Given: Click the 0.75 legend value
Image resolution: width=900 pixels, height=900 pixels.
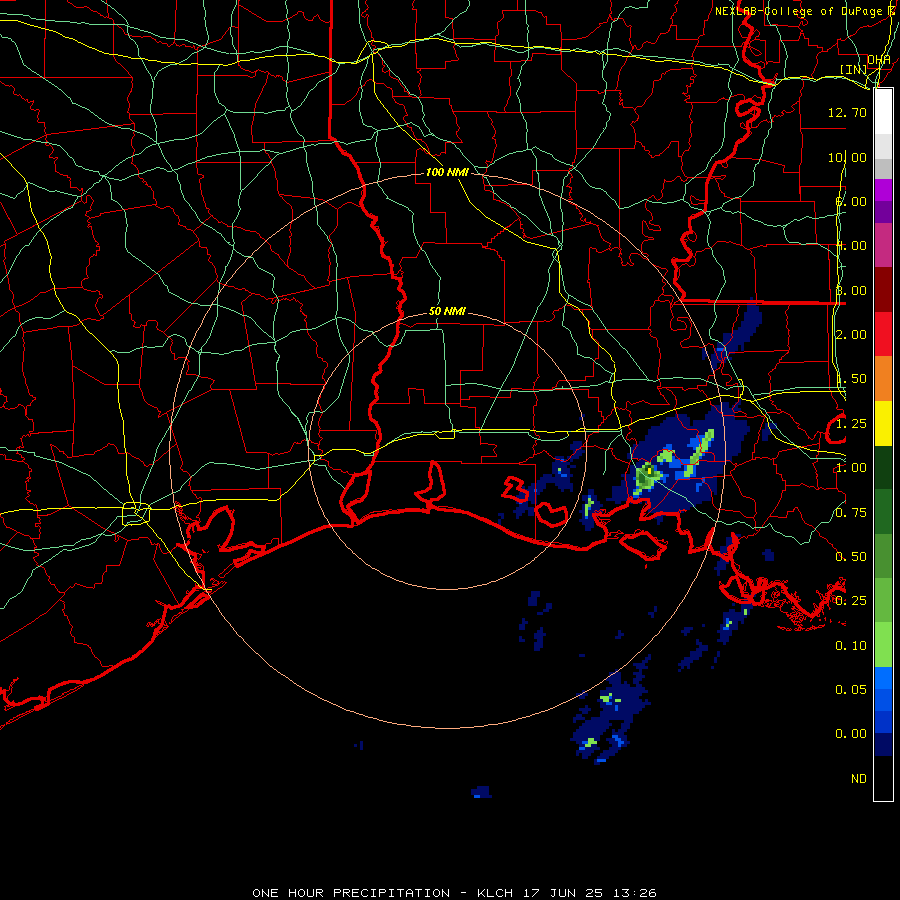Looking at the screenshot, I should 851,513.
